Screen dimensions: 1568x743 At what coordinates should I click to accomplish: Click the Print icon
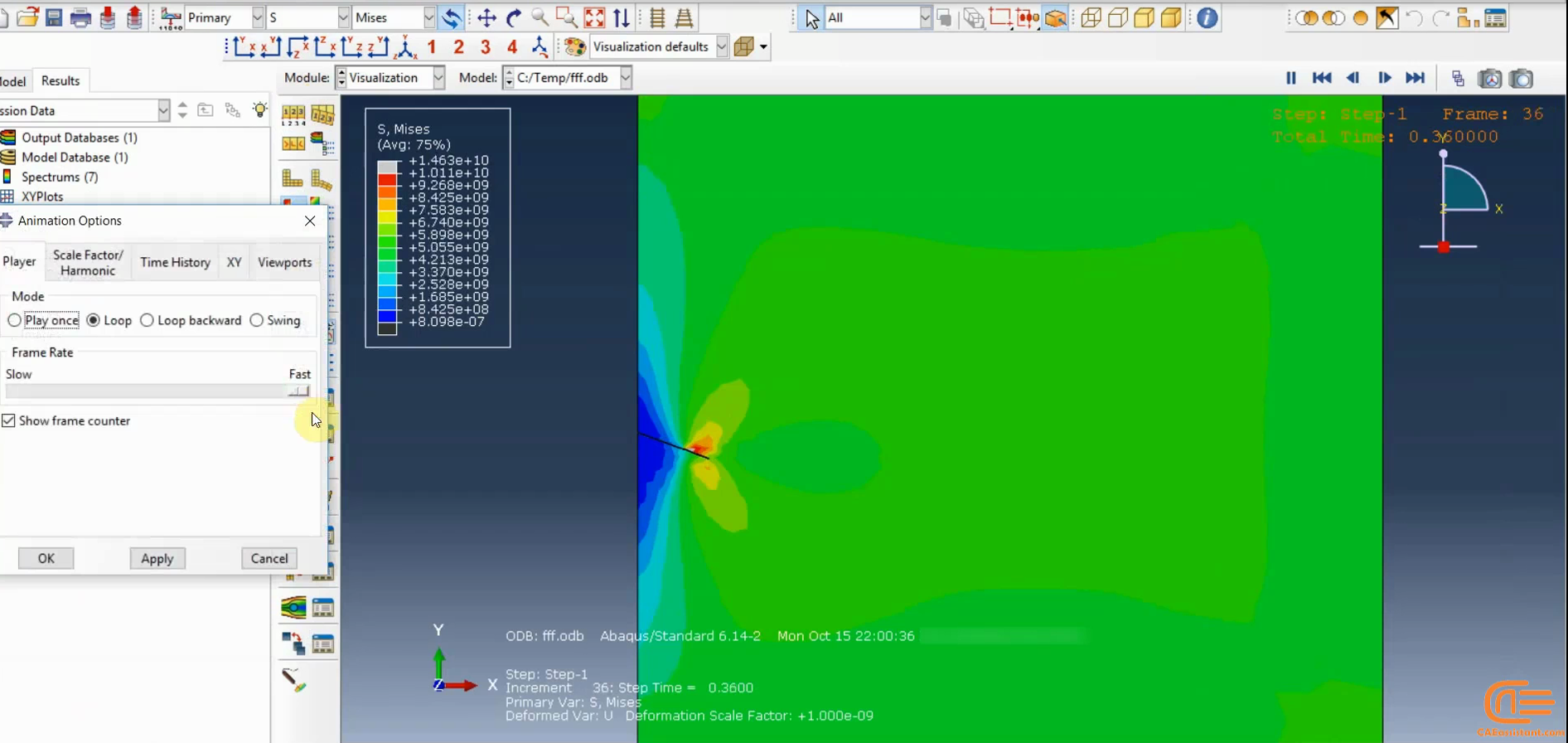click(80, 17)
